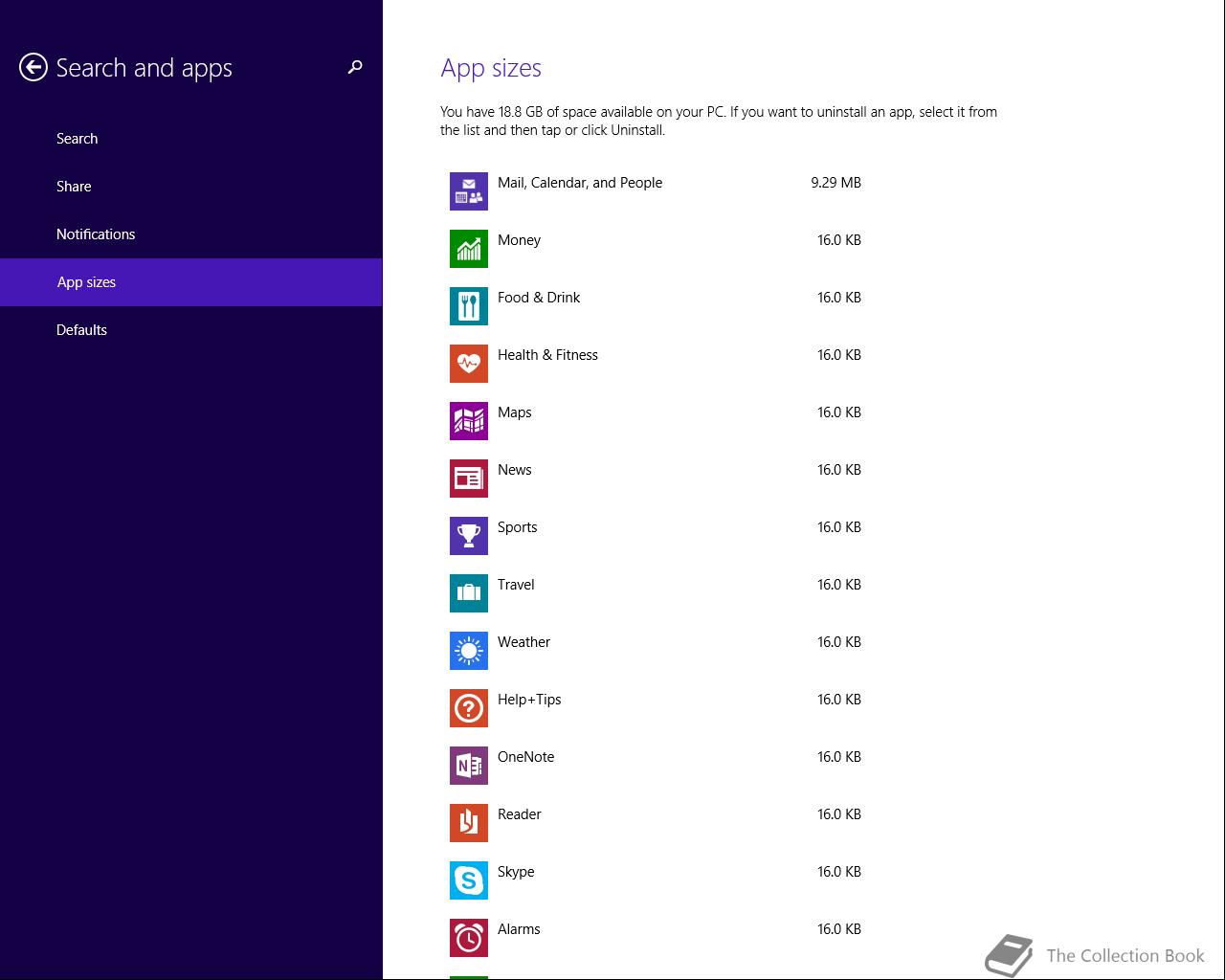Select the OneNote app icon
Image resolution: width=1225 pixels, height=980 pixels.
469,766
